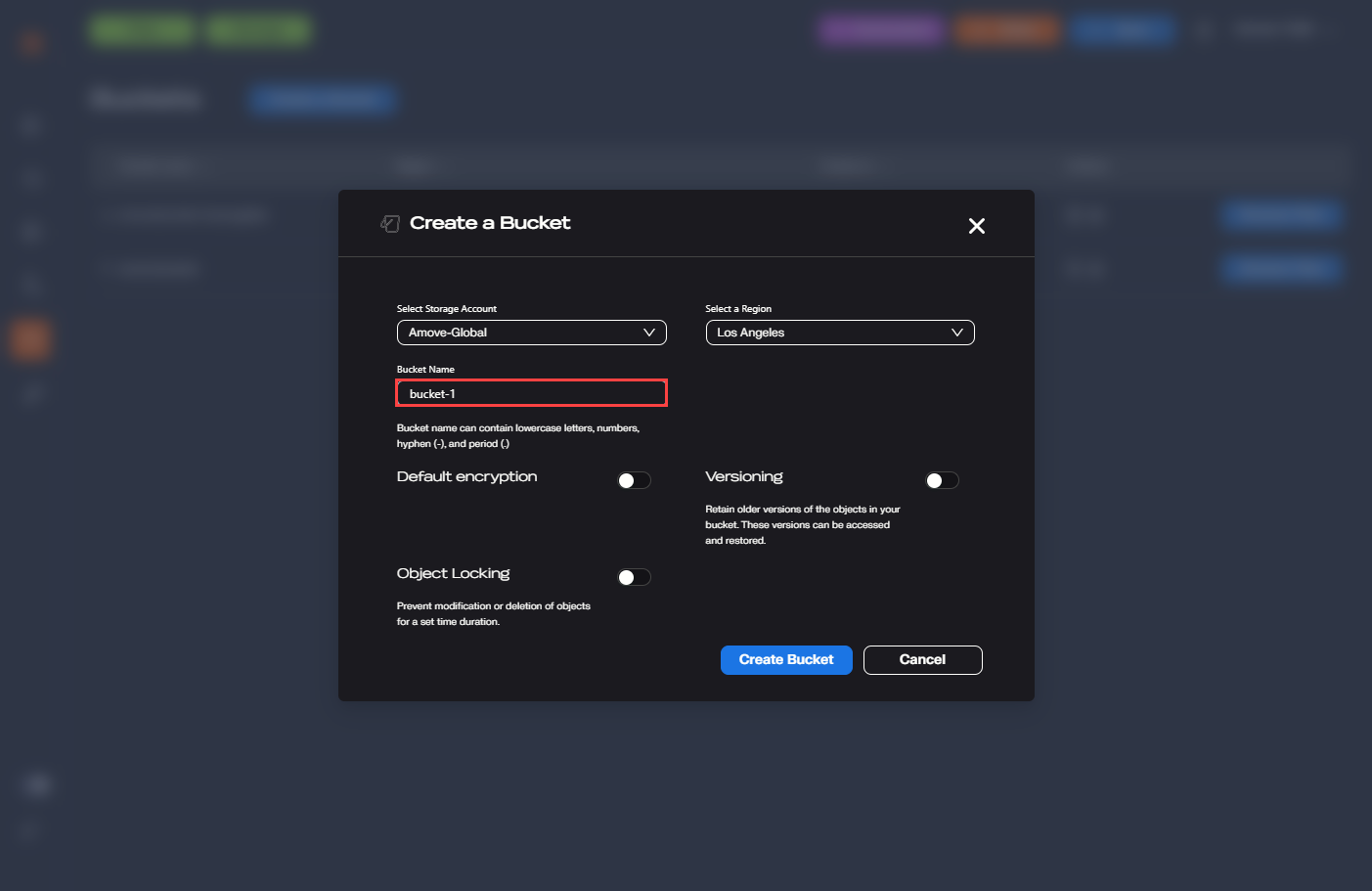Click the highlighted orange sidebar icon

[x=30, y=339]
